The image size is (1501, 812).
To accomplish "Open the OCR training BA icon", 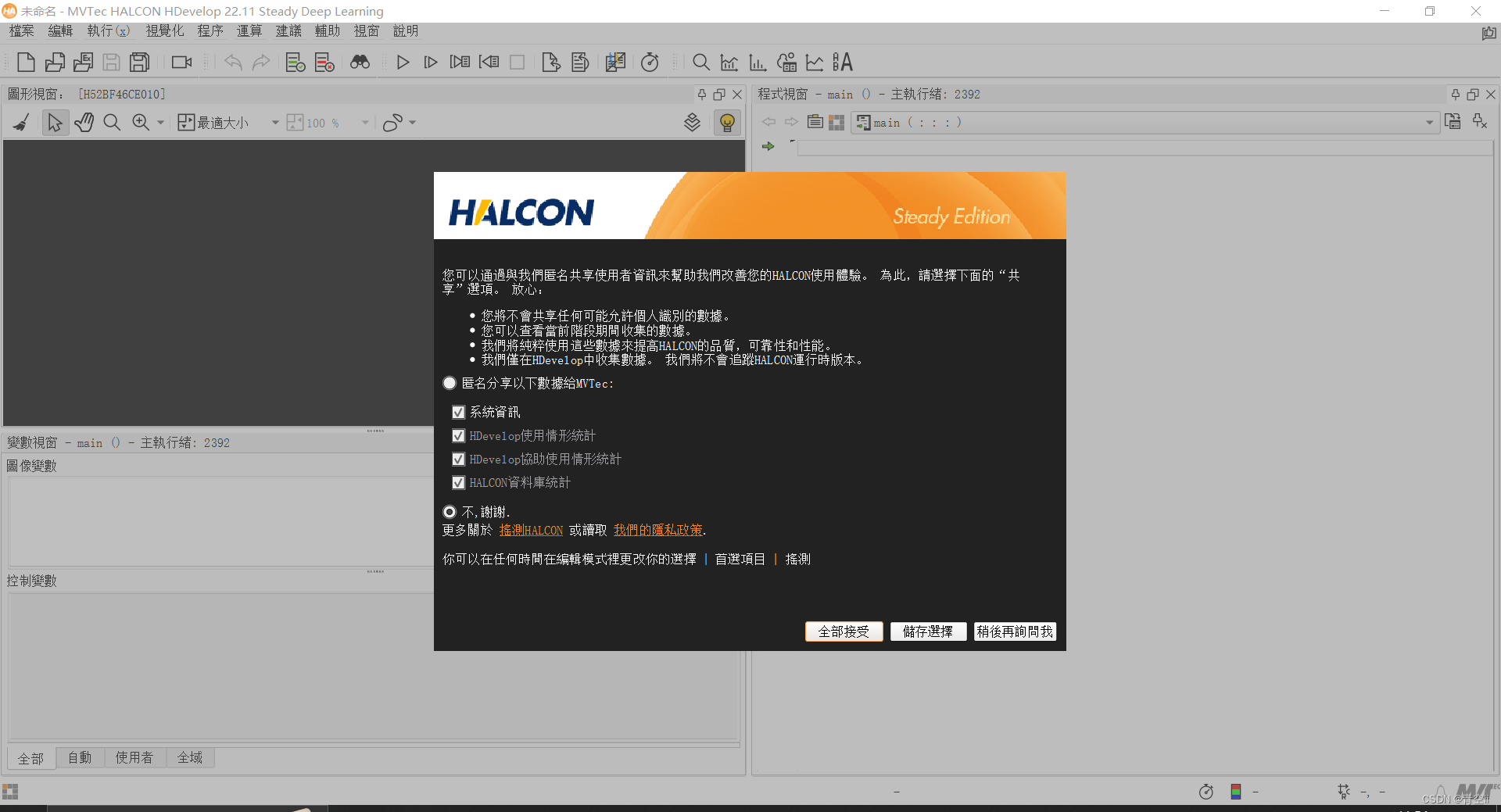I will (x=843, y=63).
